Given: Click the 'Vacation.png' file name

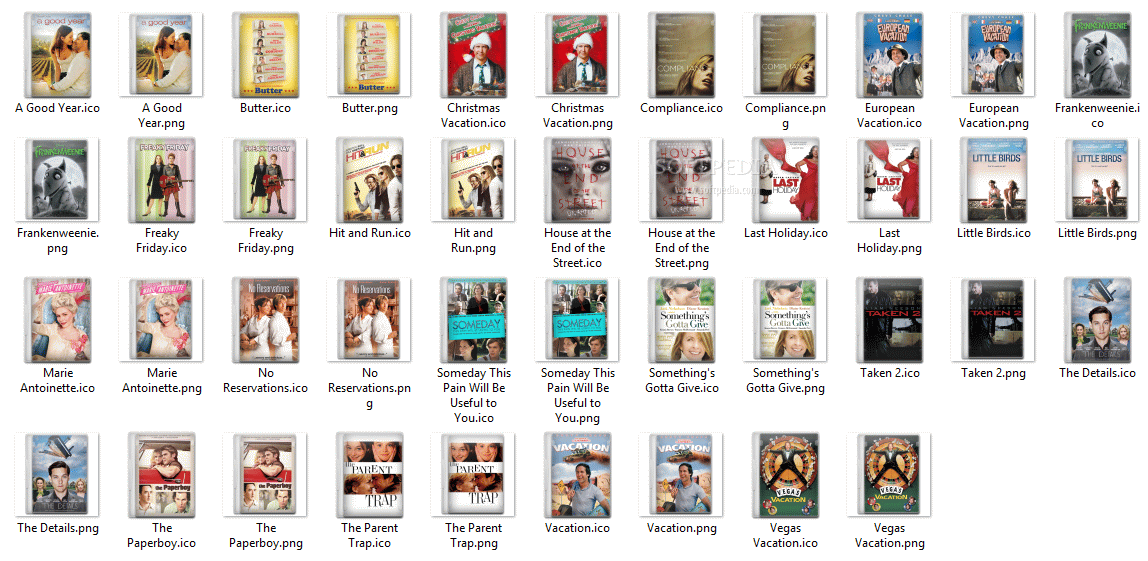Looking at the screenshot, I should pos(681,528).
